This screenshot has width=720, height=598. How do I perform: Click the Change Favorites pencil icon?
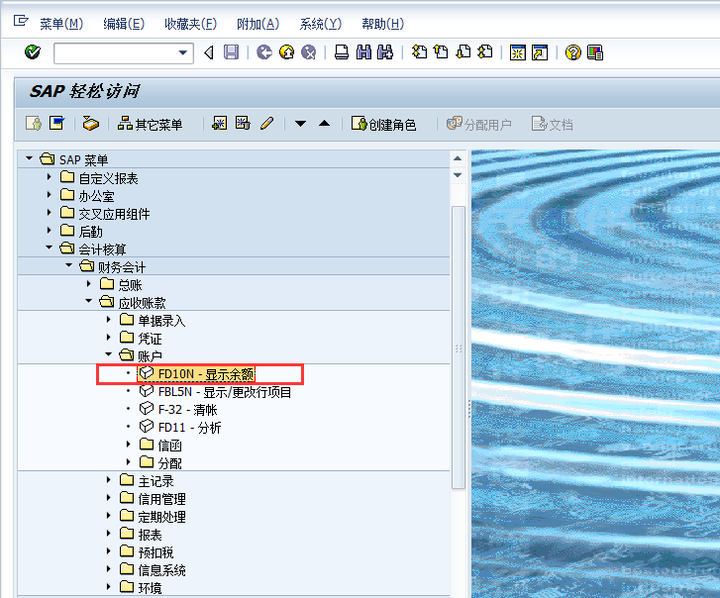[267, 123]
